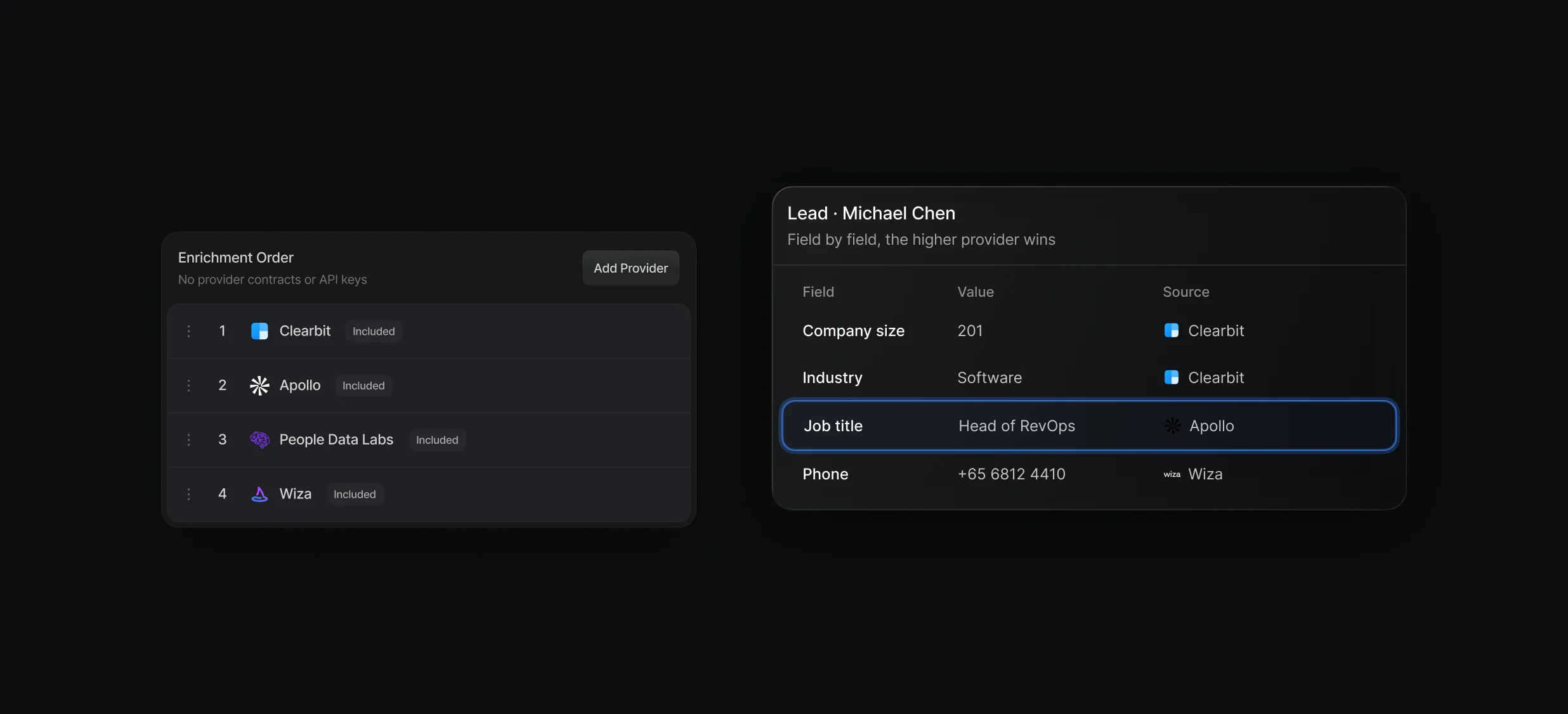Click the wiza logo in Phone row

point(1172,474)
